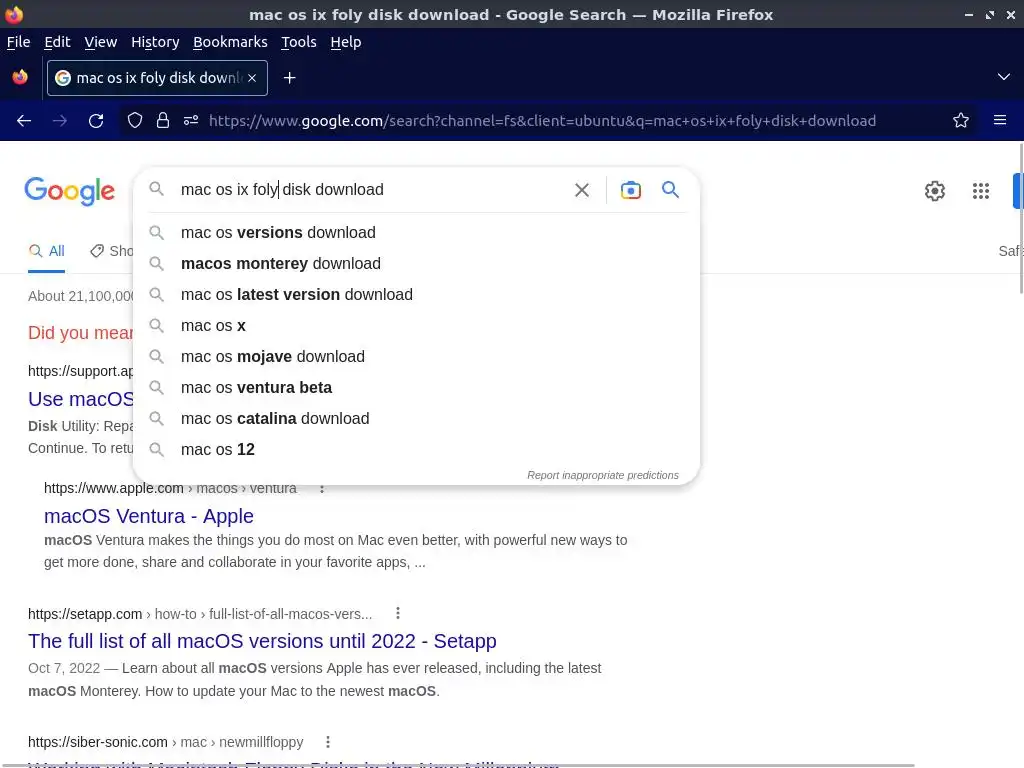Open the tracking protection shield icon
The height and width of the screenshot is (768, 1024).
click(135, 121)
